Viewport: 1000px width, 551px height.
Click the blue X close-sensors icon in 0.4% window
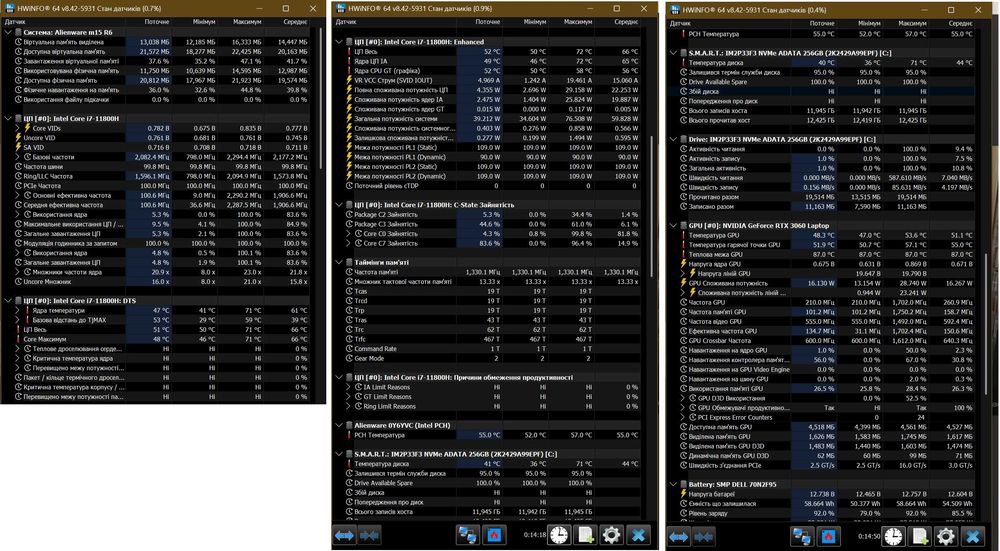point(972,537)
